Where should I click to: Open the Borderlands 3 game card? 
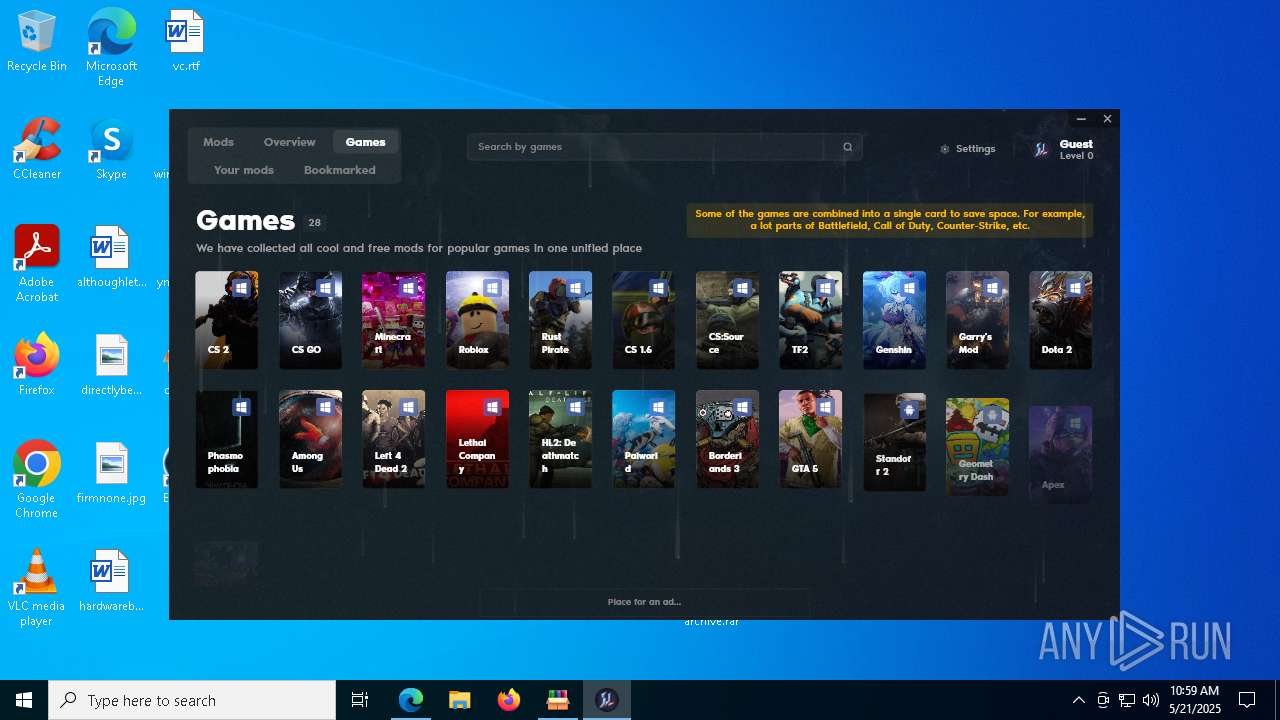727,439
